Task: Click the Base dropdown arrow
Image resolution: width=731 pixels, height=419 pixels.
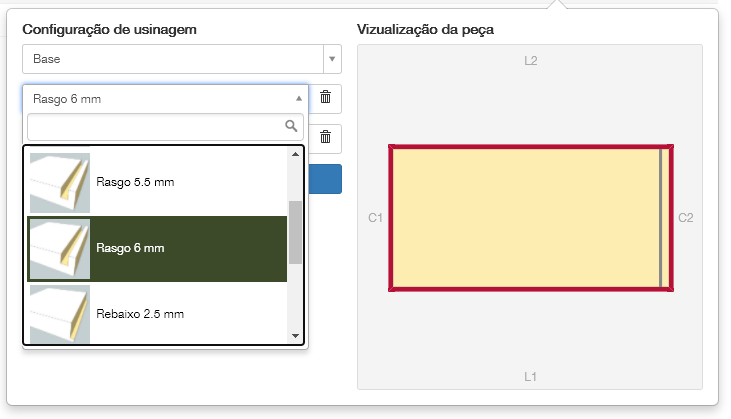Action: coord(332,59)
